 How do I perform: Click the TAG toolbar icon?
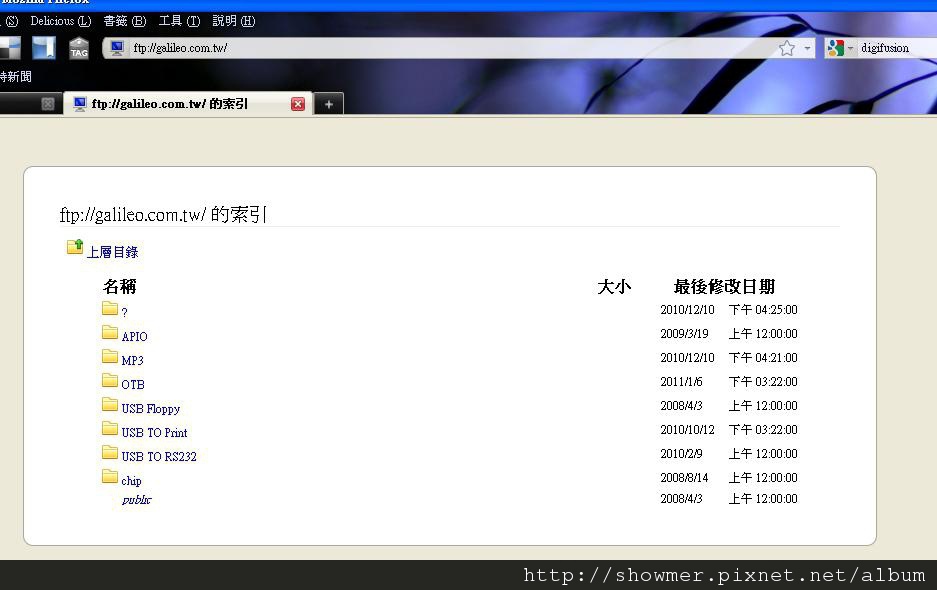[x=79, y=48]
